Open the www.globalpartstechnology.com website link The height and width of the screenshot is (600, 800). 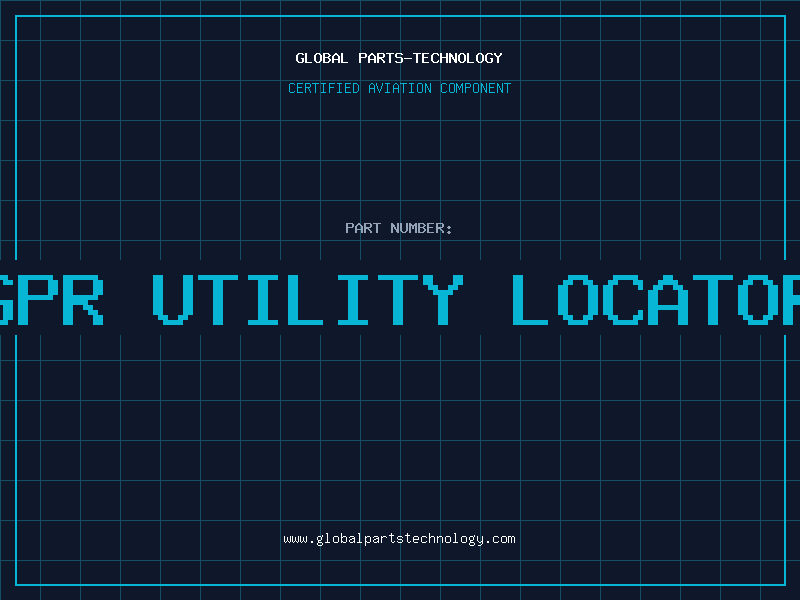point(399,539)
